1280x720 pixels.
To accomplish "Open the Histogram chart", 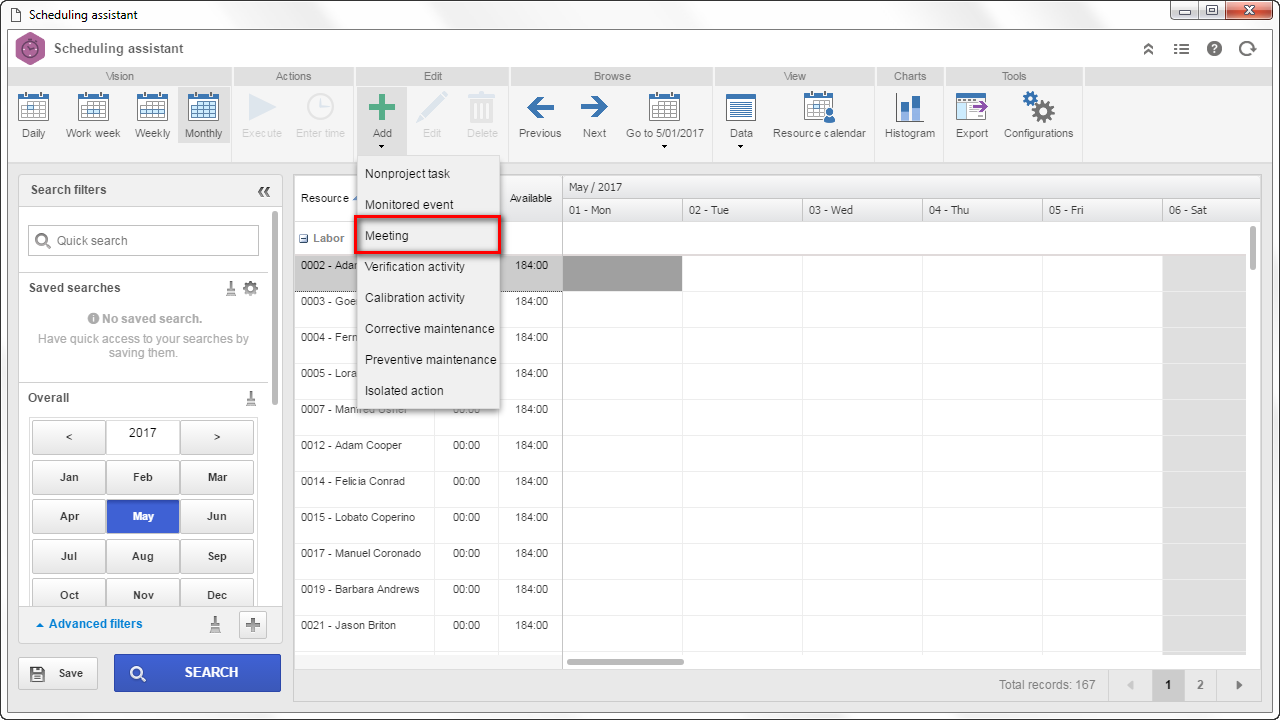I will point(909,115).
